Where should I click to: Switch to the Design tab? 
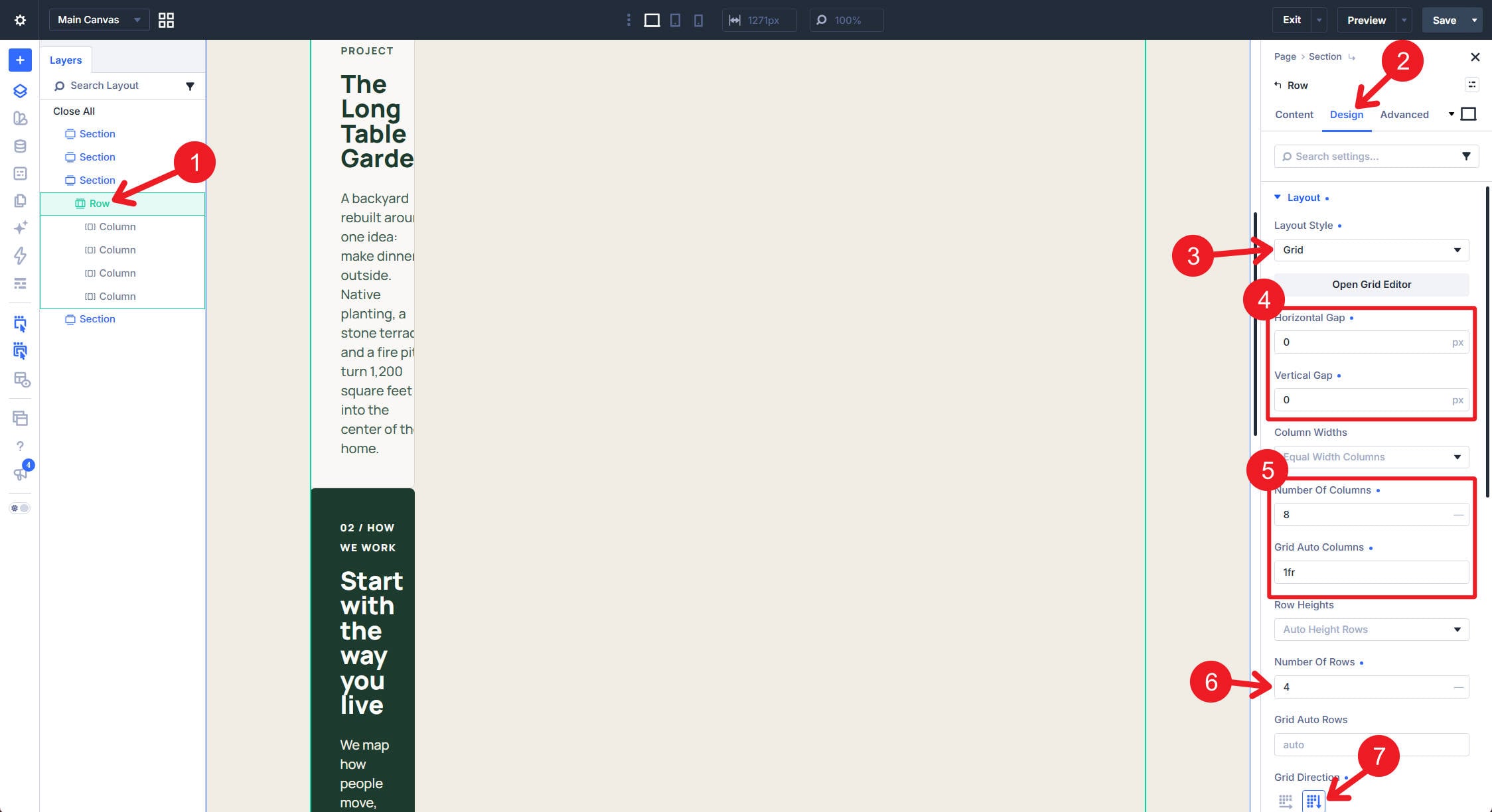pyautogui.click(x=1346, y=114)
